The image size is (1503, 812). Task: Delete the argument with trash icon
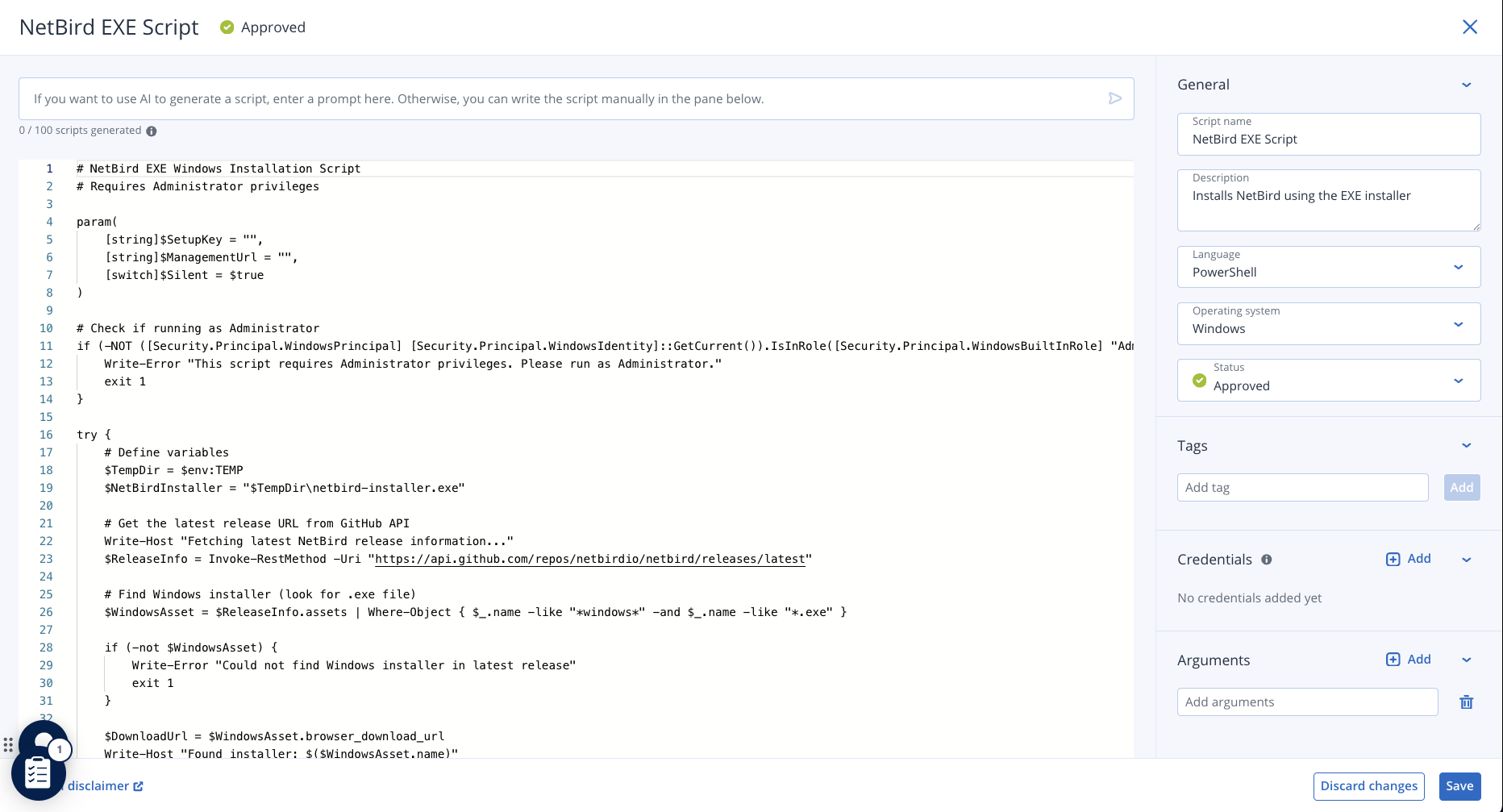(1467, 702)
